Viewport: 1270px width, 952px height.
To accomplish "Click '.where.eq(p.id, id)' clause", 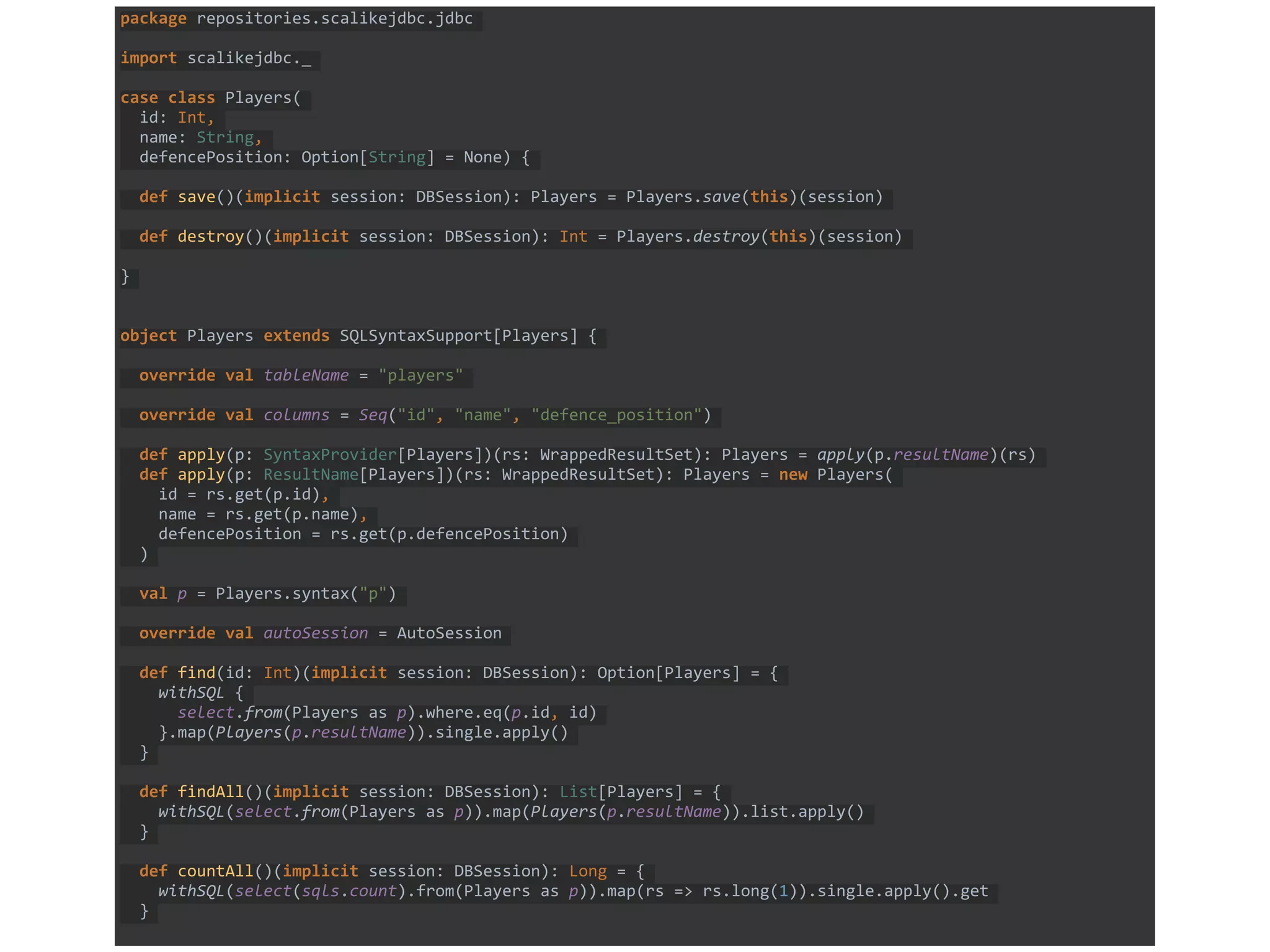I will pos(506,713).
